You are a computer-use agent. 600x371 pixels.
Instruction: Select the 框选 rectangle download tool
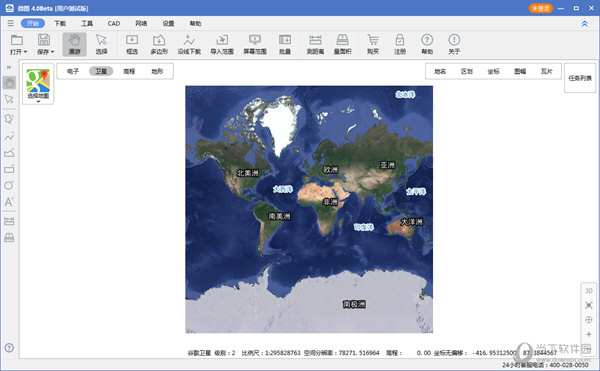(x=132, y=44)
